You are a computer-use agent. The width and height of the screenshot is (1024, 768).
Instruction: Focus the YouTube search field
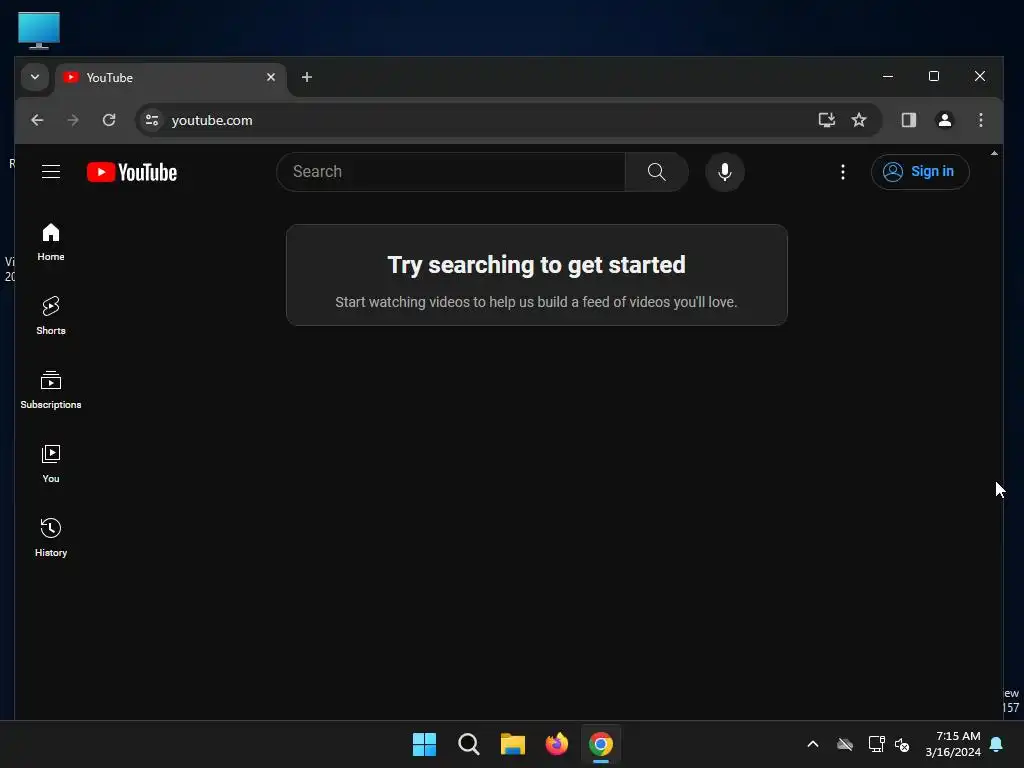coord(451,172)
